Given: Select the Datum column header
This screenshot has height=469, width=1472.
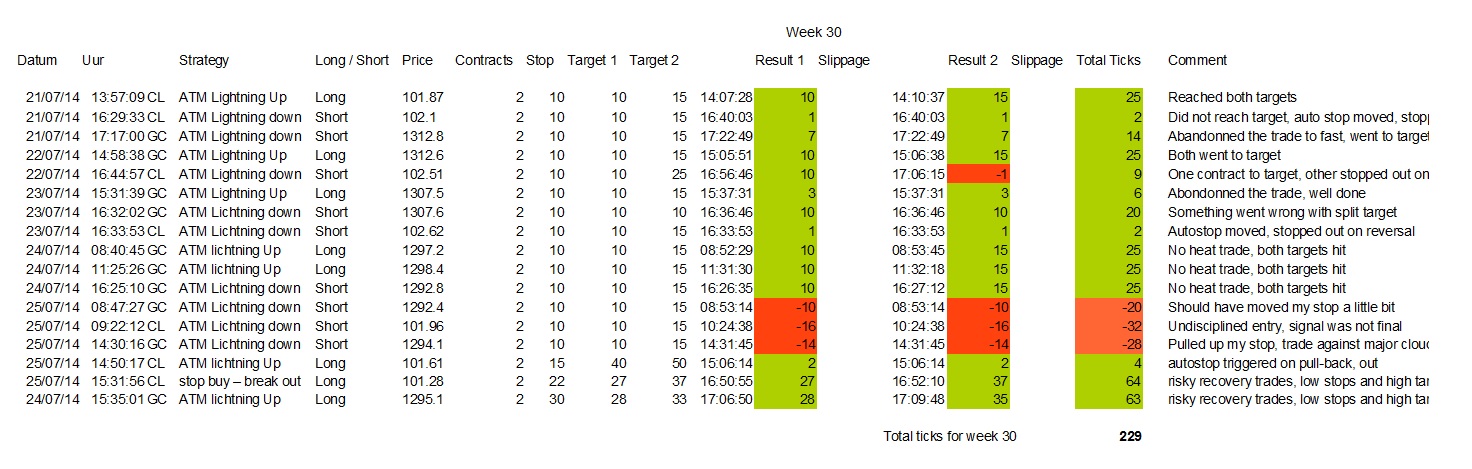Looking at the screenshot, I should point(37,60).
